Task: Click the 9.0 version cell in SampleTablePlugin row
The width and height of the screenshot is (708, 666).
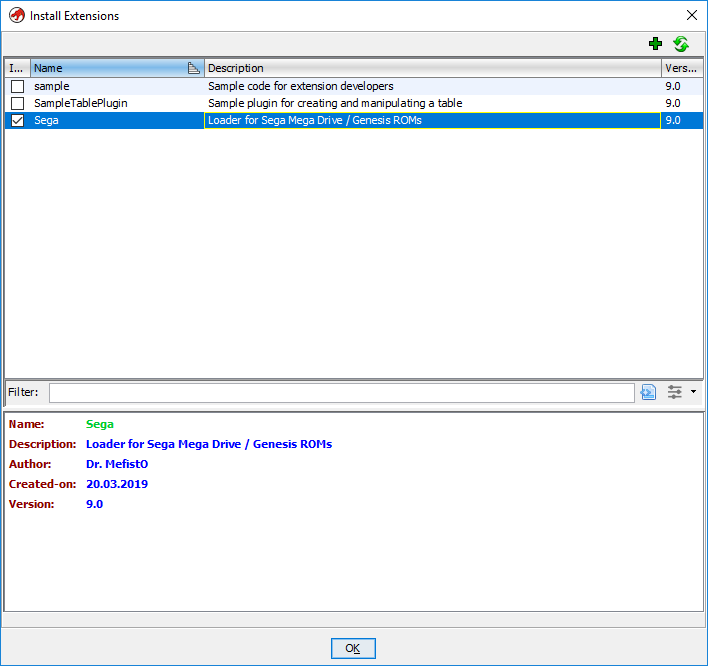Action: [682, 103]
